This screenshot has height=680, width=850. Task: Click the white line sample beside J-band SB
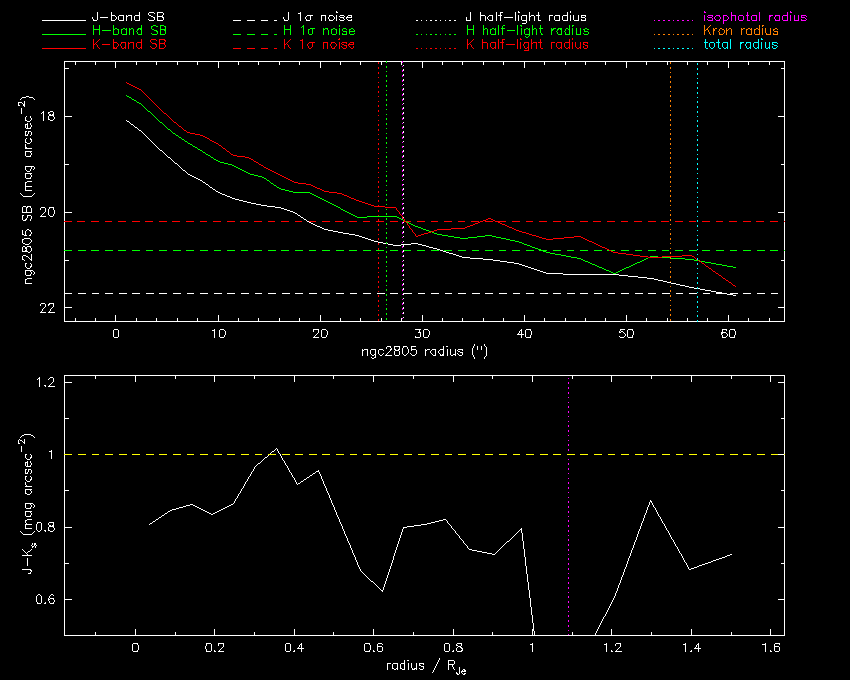point(63,18)
